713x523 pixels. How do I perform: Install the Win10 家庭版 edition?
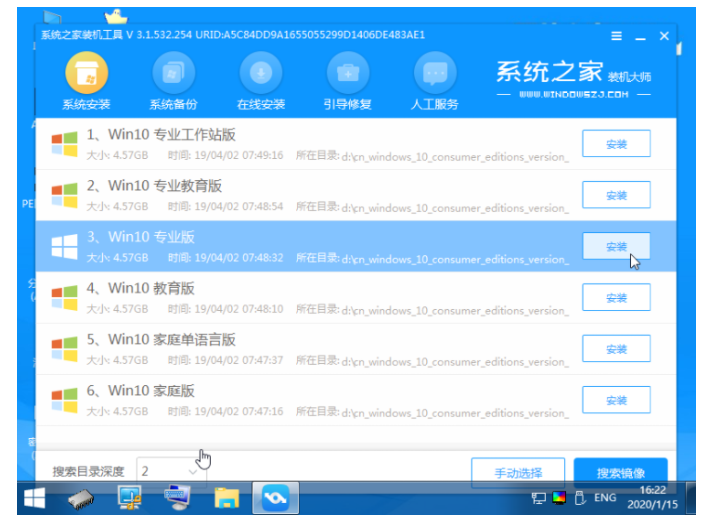tap(615, 400)
